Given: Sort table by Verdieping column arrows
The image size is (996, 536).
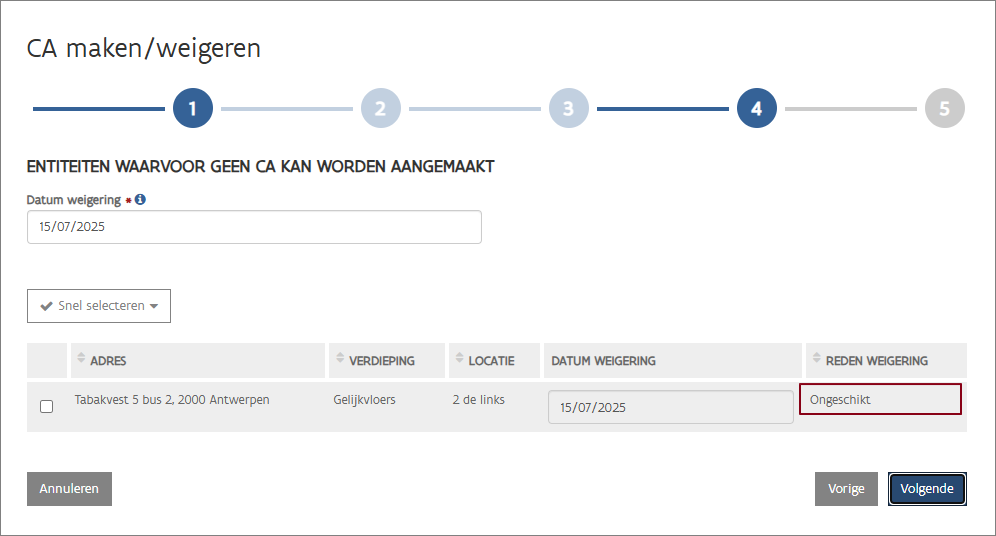Looking at the screenshot, I should (x=340, y=360).
